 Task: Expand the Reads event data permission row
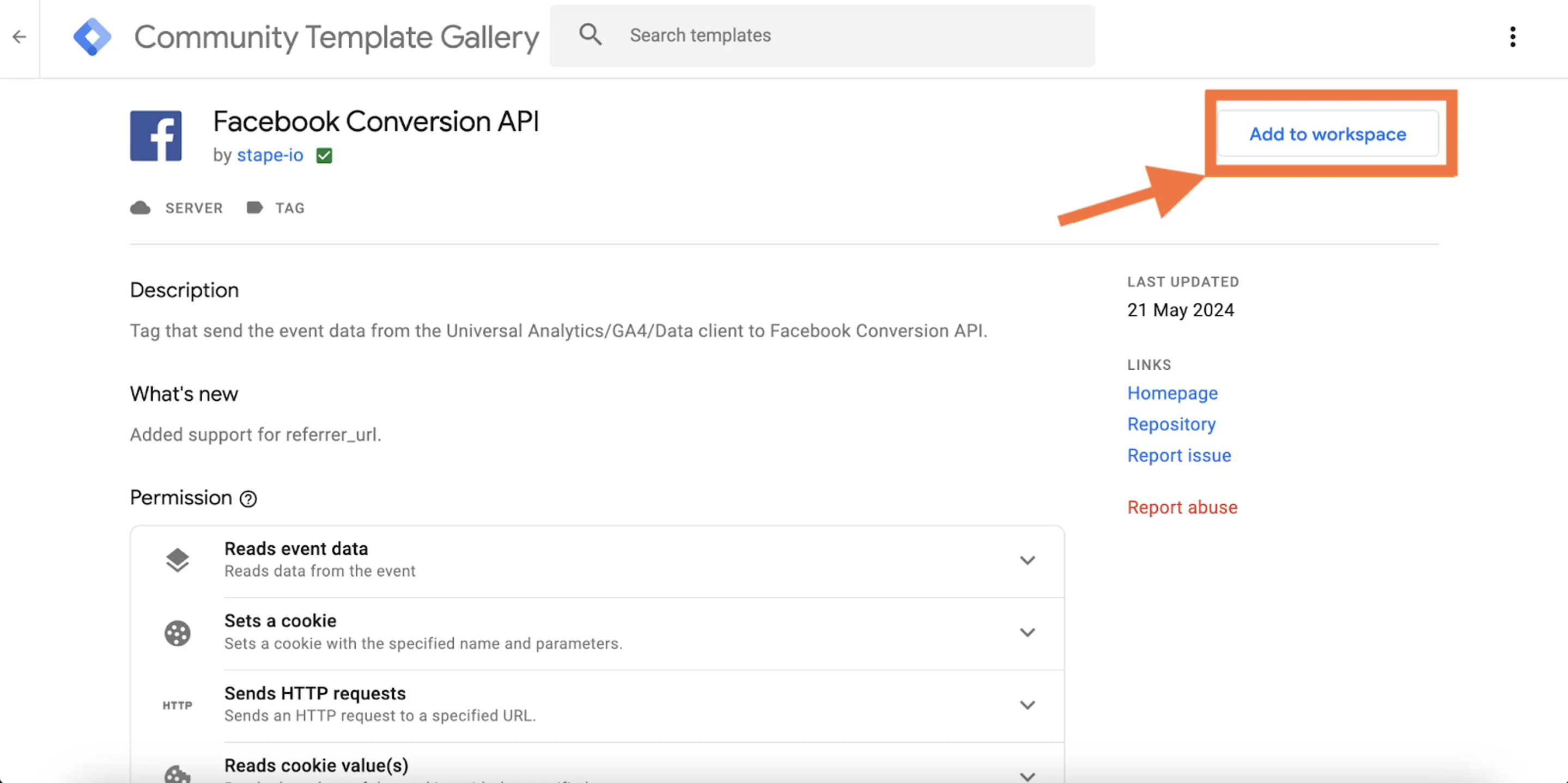[x=1028, y=559]
